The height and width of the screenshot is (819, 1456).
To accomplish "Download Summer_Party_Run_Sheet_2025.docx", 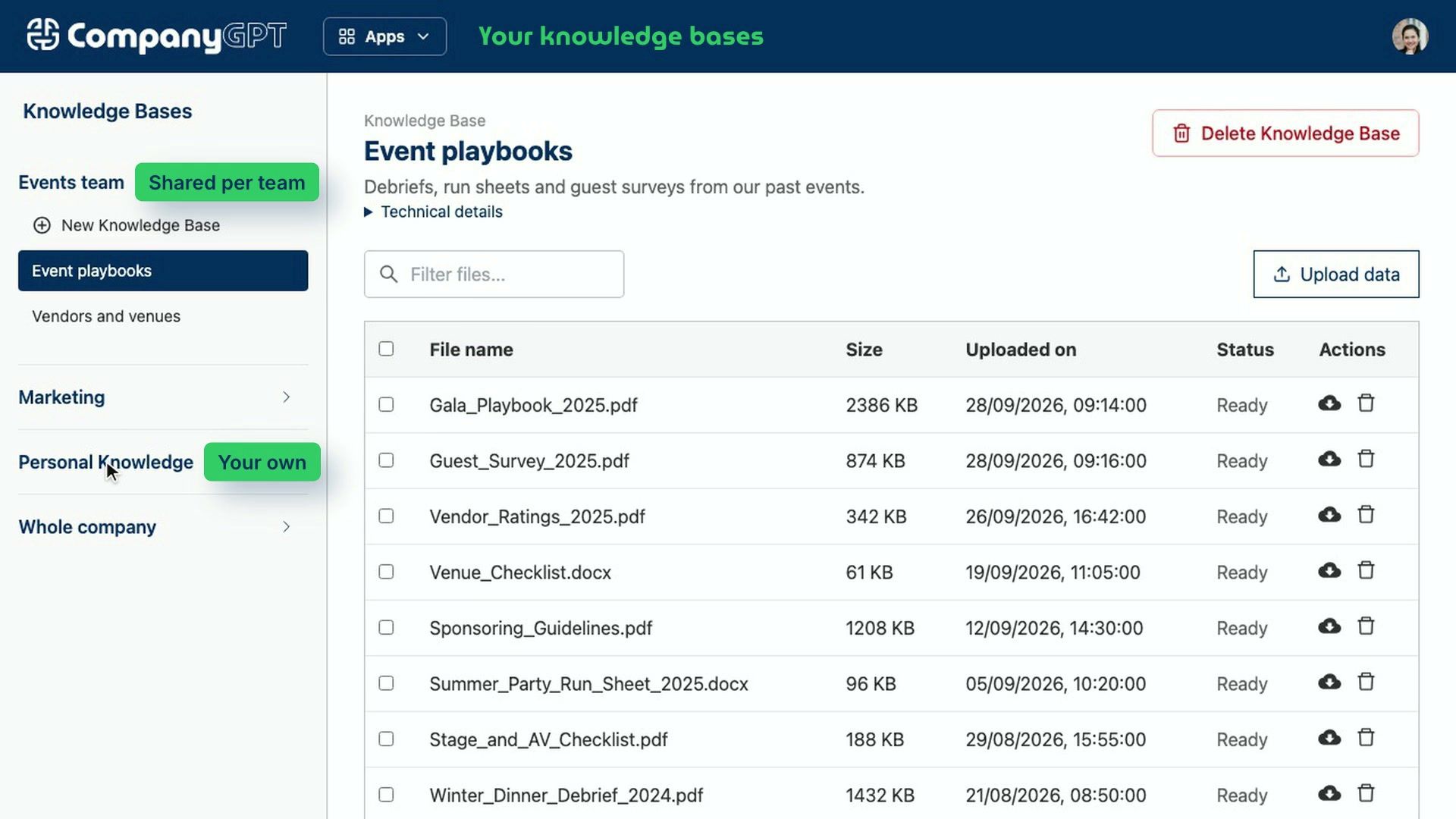I will pos(1329,682).
